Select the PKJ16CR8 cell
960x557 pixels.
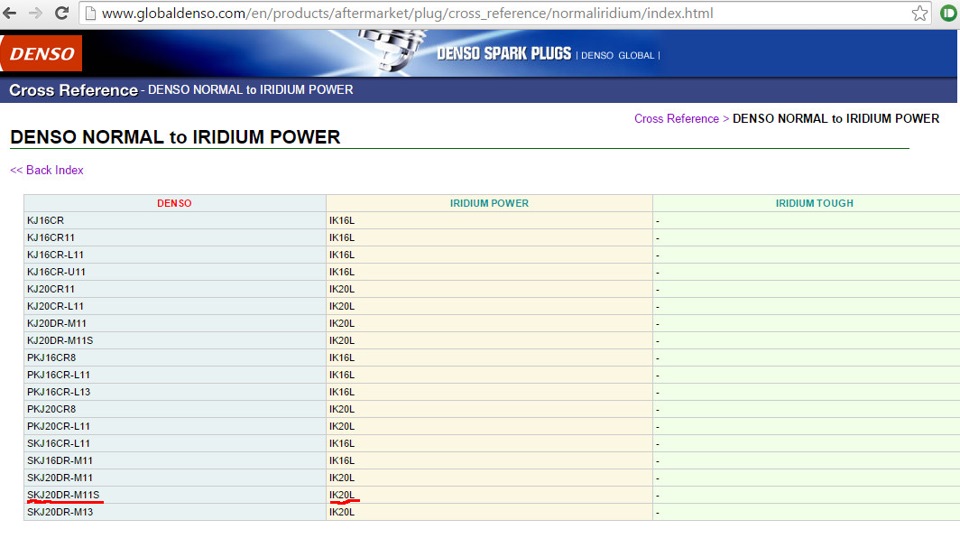[x=174, y=357]
